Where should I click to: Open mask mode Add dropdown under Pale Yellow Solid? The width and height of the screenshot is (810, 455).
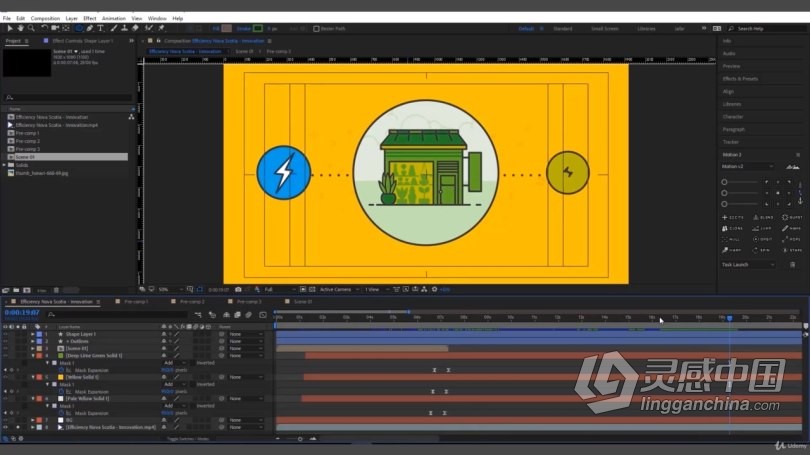(x=175, y=406)
